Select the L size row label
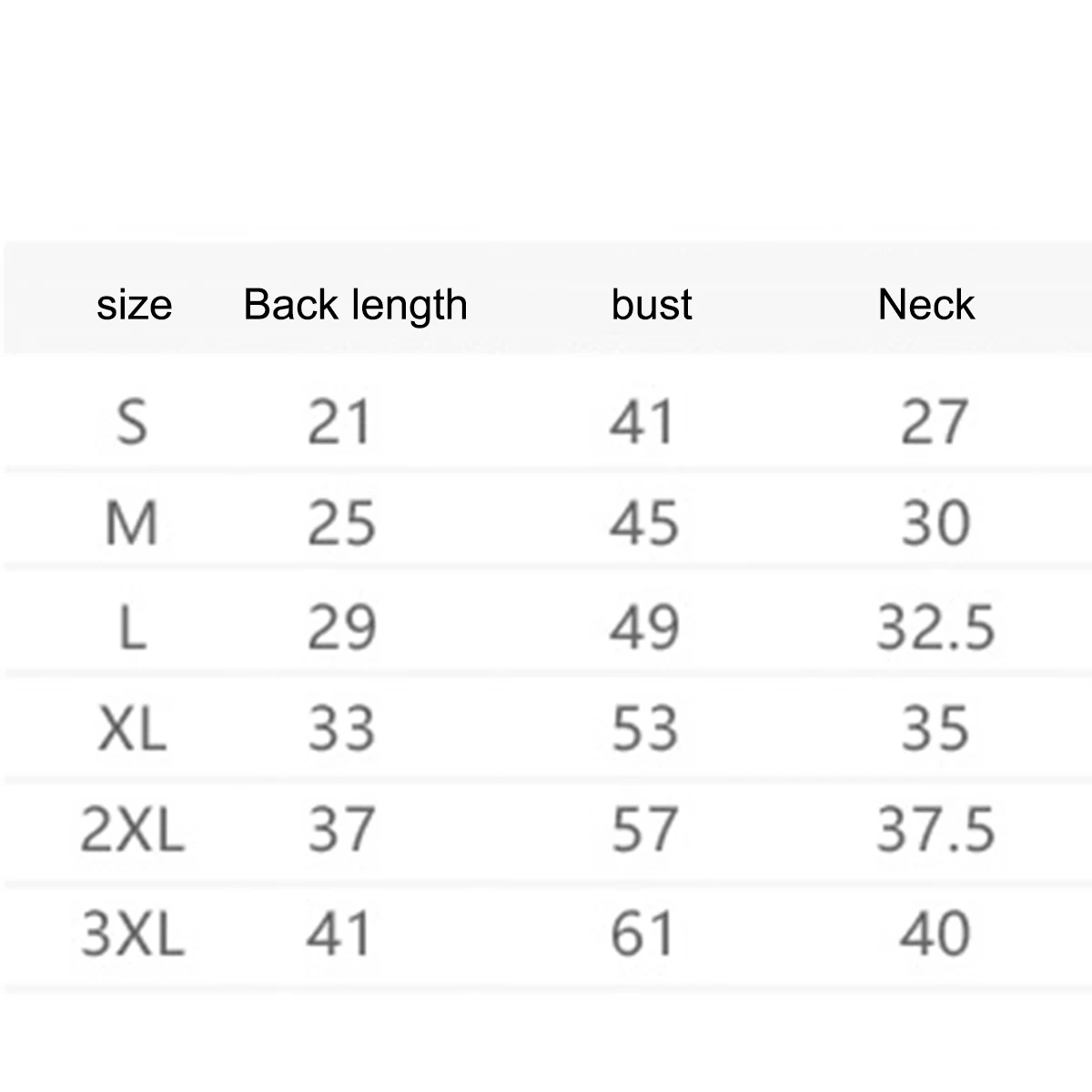 coord(133,628)
